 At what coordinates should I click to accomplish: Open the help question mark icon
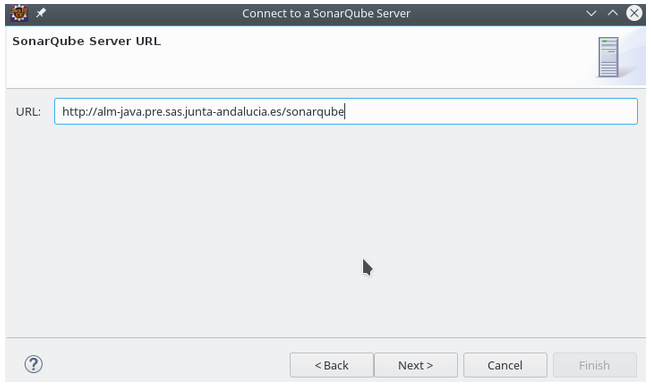33,364
